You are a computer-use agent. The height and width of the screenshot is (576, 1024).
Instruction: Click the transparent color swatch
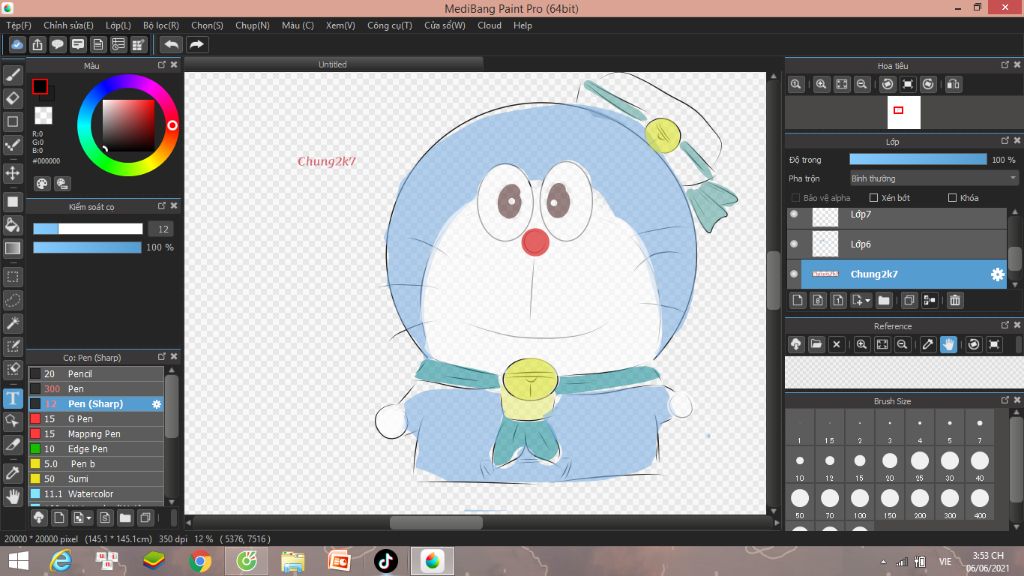[44, 116]
